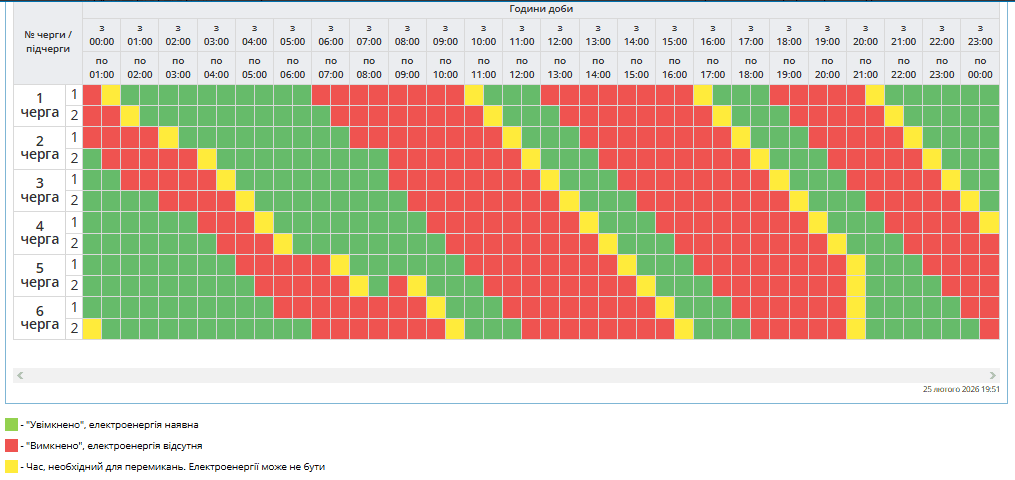Click the red 'Вимкнено' legend swatch
The width and height of the screenshot is (1015, 480).
[11, 445]
